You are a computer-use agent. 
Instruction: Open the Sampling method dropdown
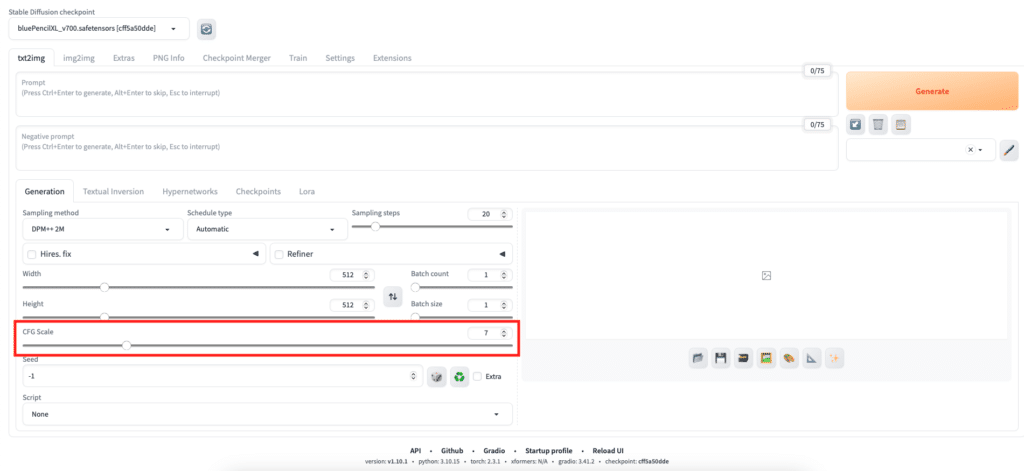100,229
